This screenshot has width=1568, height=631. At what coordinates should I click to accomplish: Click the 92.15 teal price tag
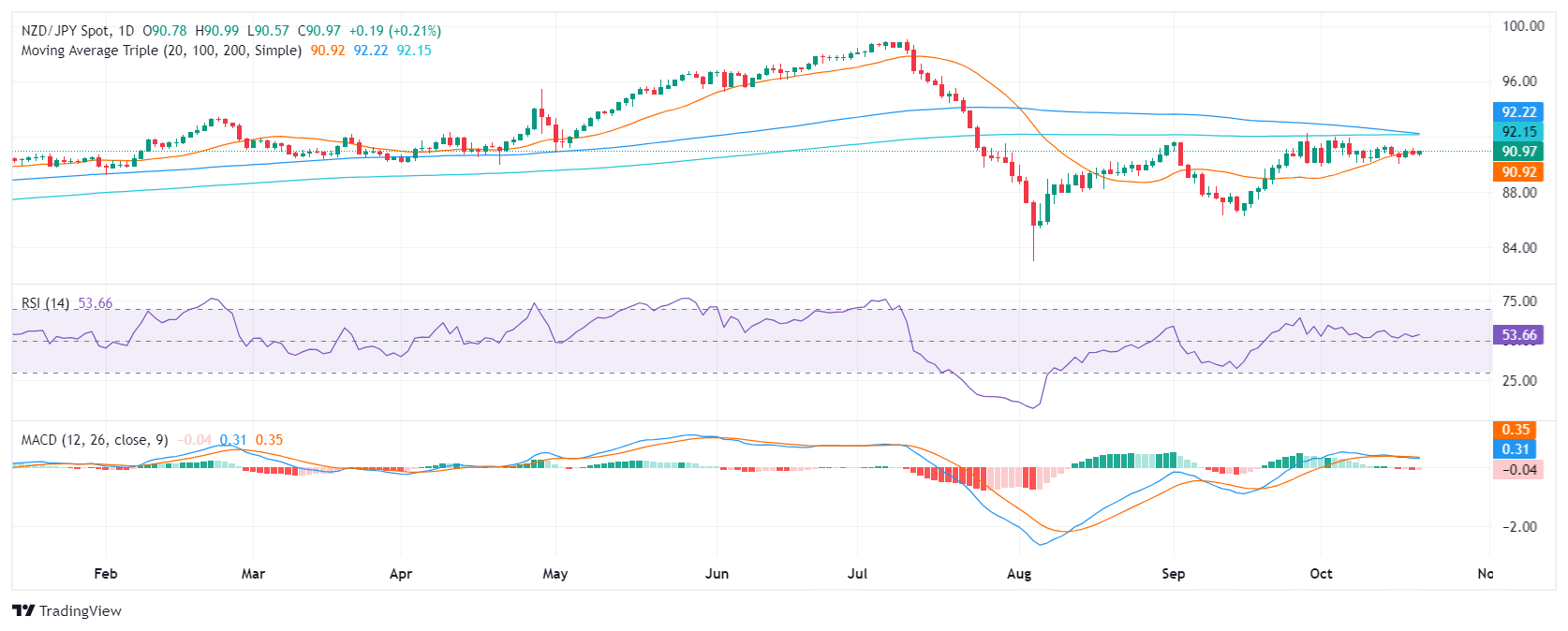1517,132
